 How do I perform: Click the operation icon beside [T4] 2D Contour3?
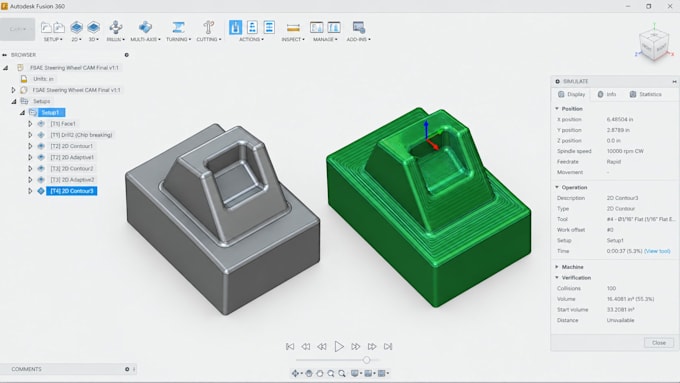click(x=41, y=191)
